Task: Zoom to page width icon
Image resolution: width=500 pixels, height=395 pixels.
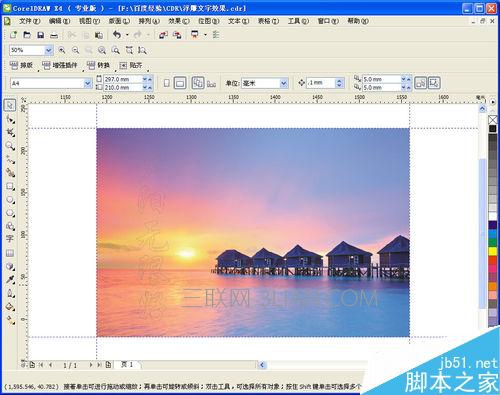Action: 129,50
